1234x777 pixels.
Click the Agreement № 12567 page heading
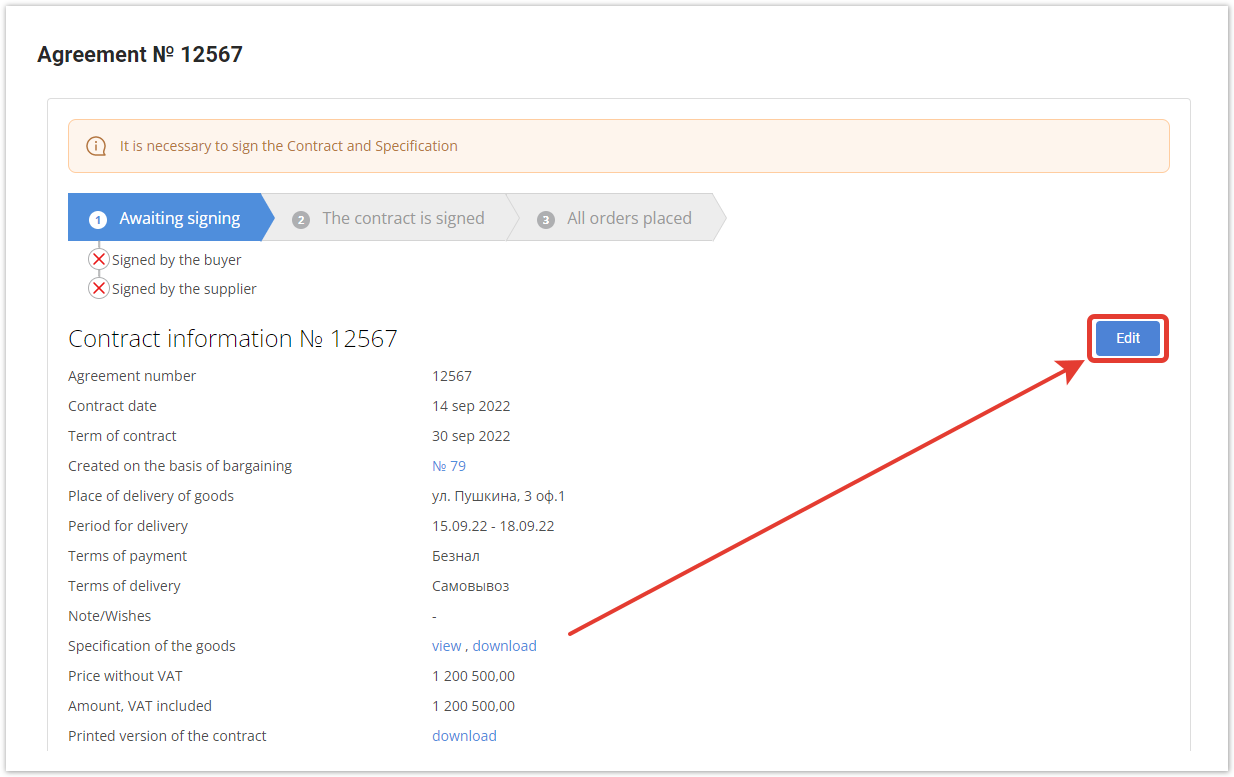(140, 55)
